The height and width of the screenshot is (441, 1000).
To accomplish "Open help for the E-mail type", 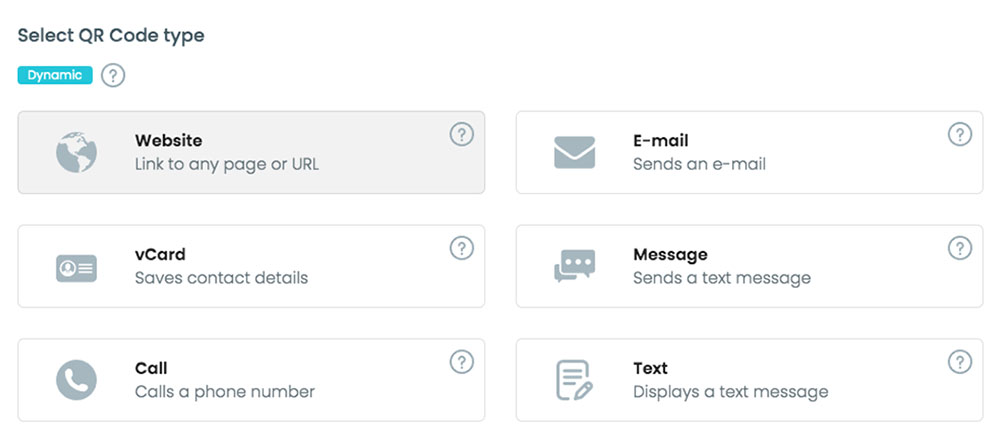I will pos(960,135).
